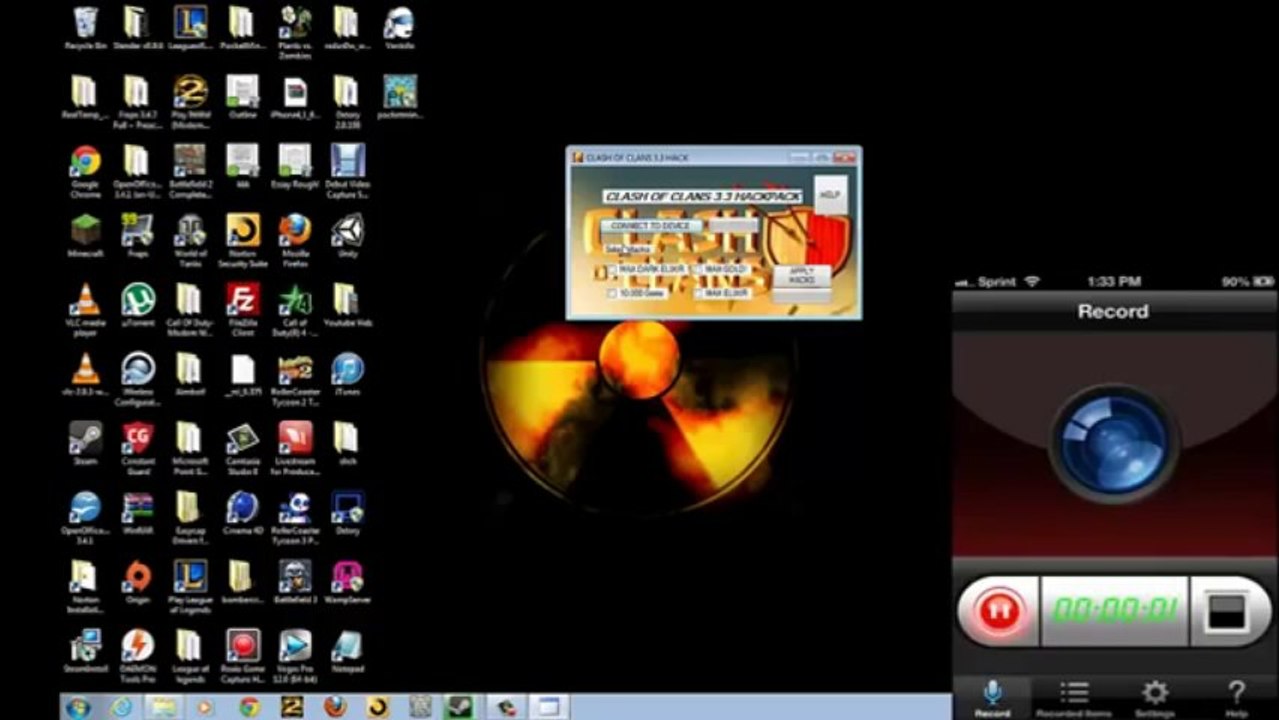
Task: Launch Mozilla Firefox from the desktop
Action: [294, 240]
